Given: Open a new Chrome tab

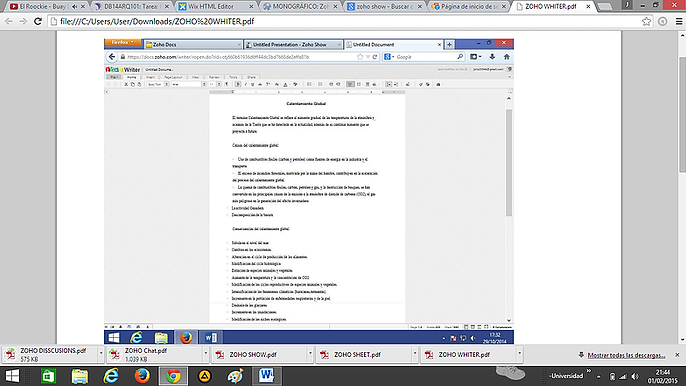Looking at the screenshot, I should coord(604,7).
